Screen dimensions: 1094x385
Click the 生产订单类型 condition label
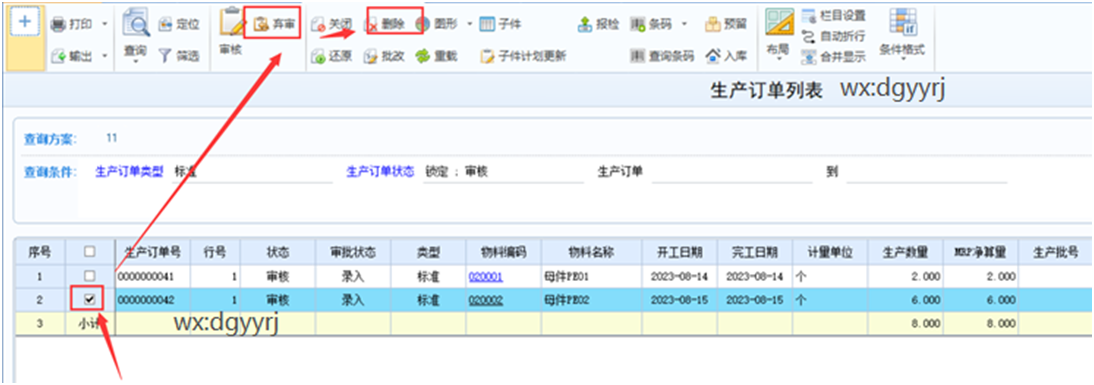[129, 172]
